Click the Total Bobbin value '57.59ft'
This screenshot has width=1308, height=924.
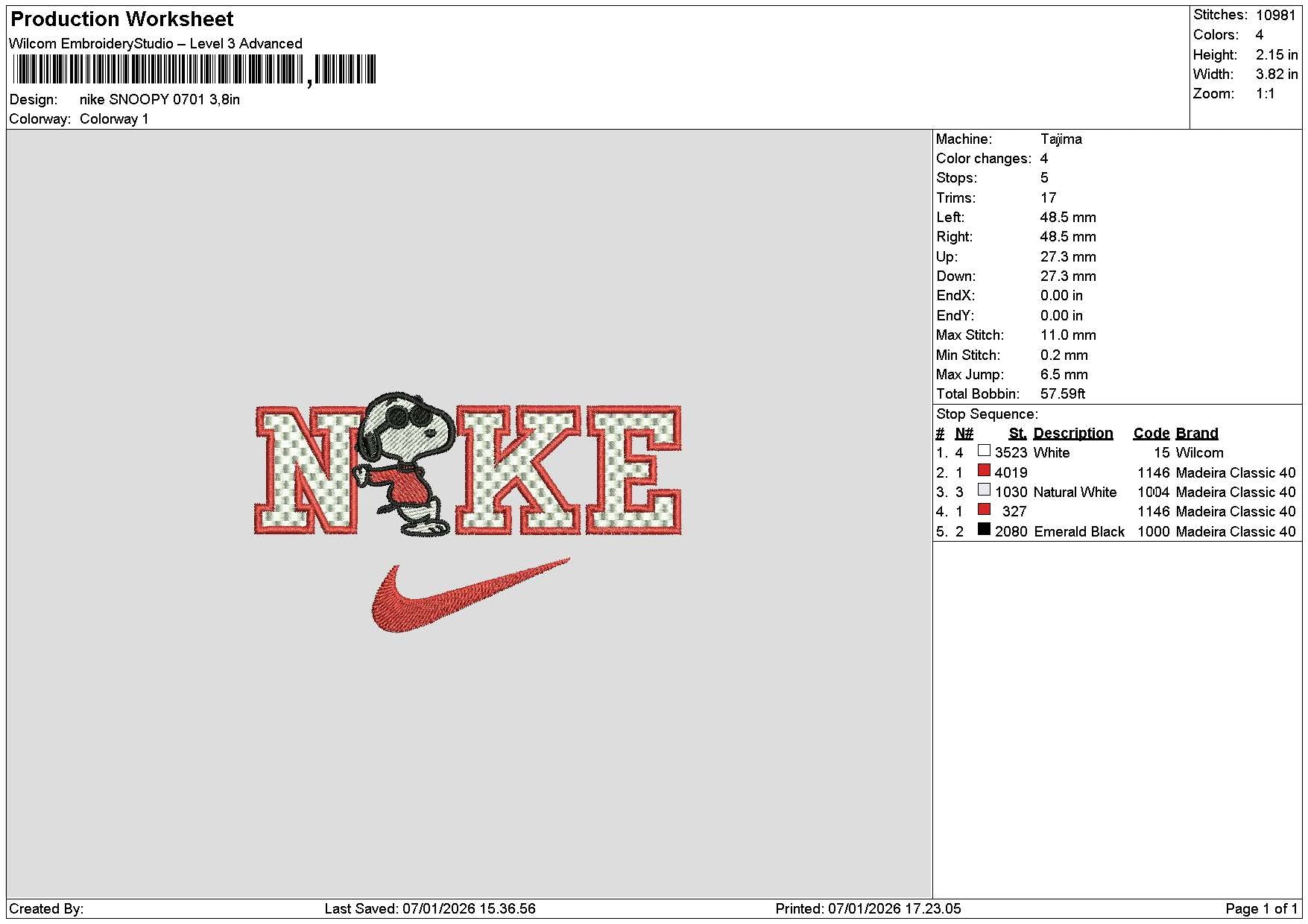tap(1063, 394)
